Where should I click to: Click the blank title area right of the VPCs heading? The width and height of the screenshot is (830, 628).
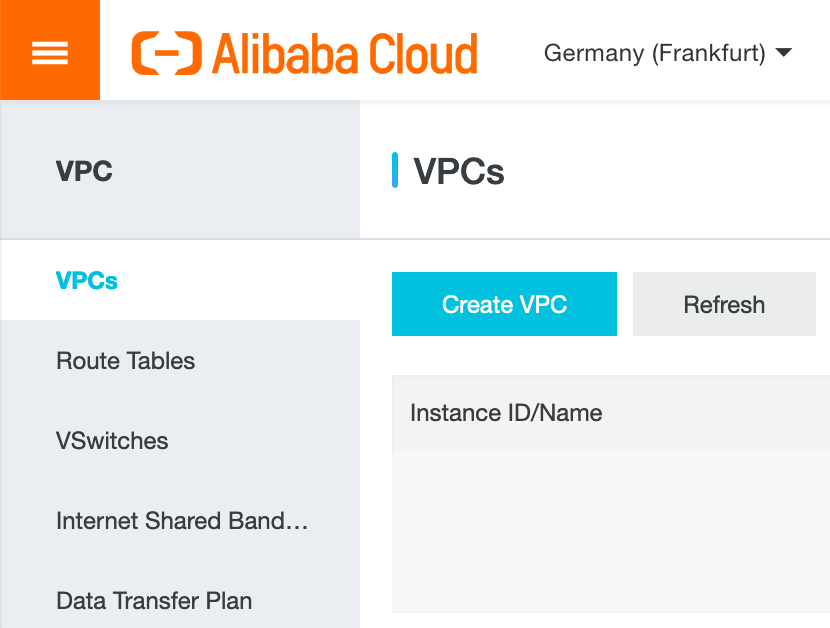point(667,171)
